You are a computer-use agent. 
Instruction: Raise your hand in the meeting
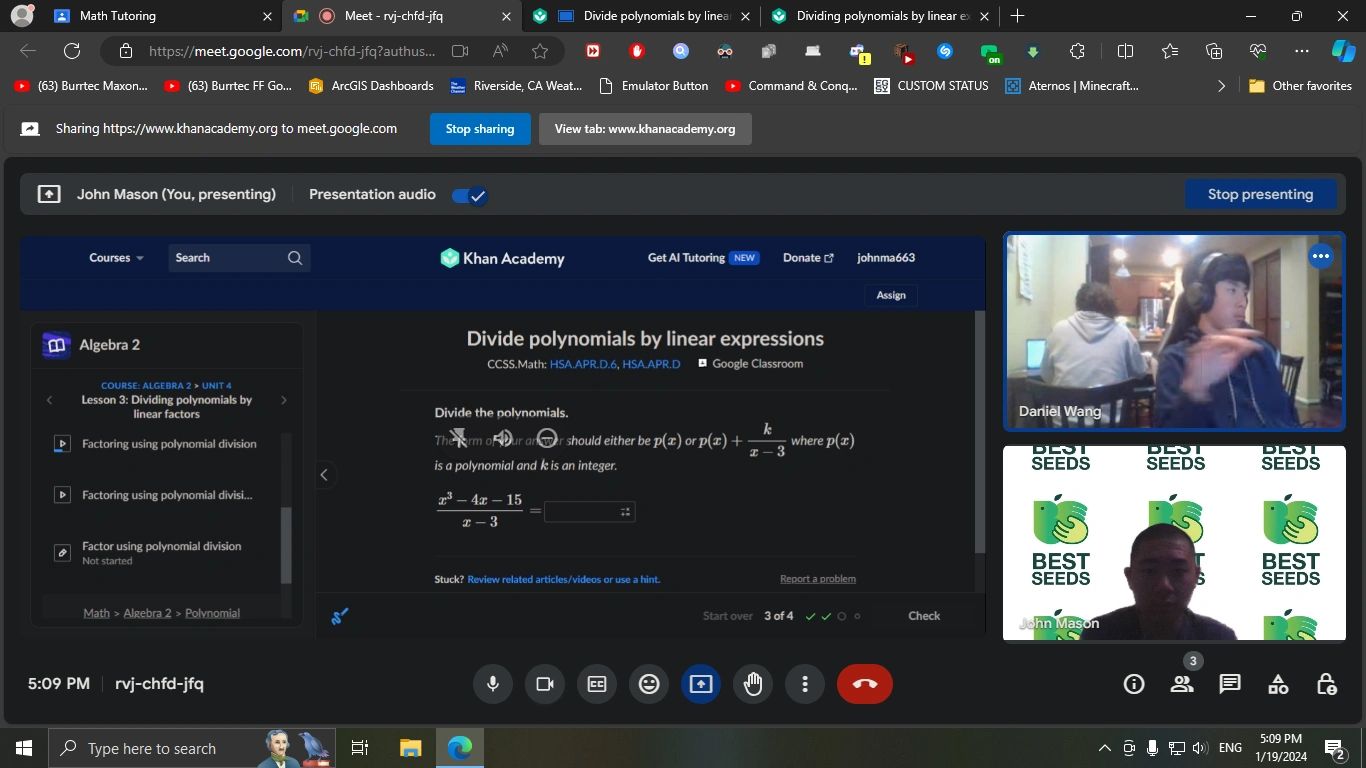point(752,683)
